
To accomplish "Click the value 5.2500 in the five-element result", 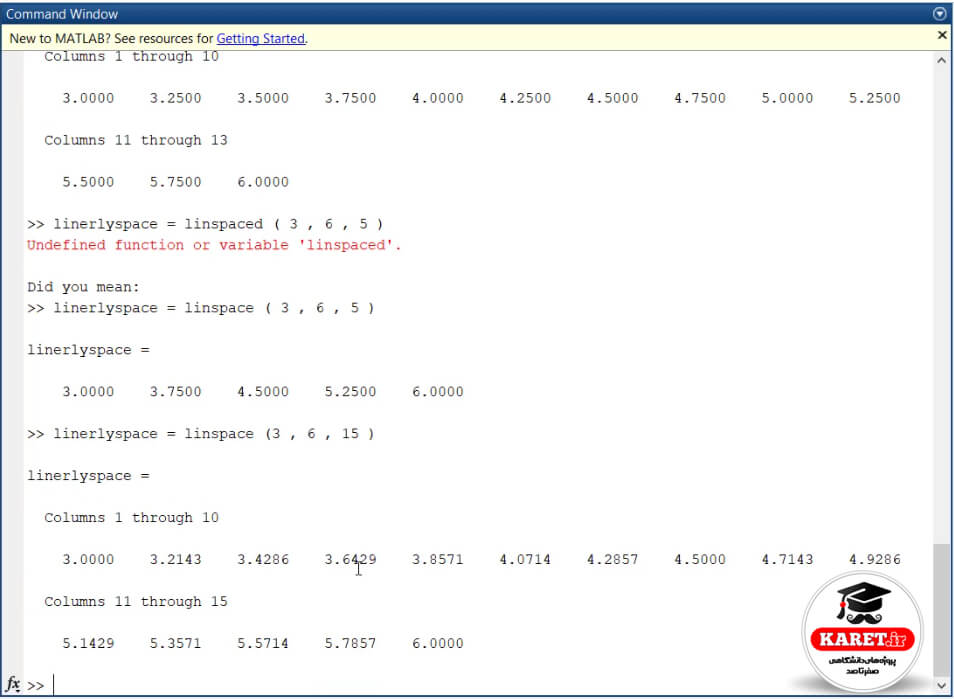I will 350,392.
